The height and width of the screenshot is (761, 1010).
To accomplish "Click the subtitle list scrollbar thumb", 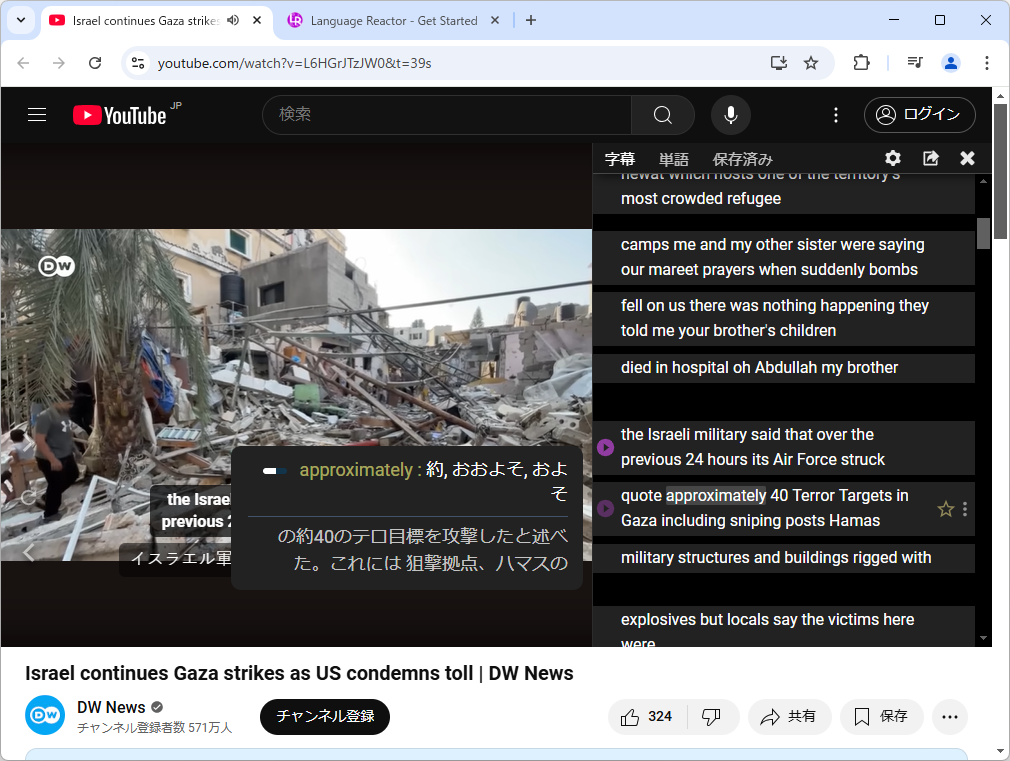I will pyautogui.click(x=983, y=233).
